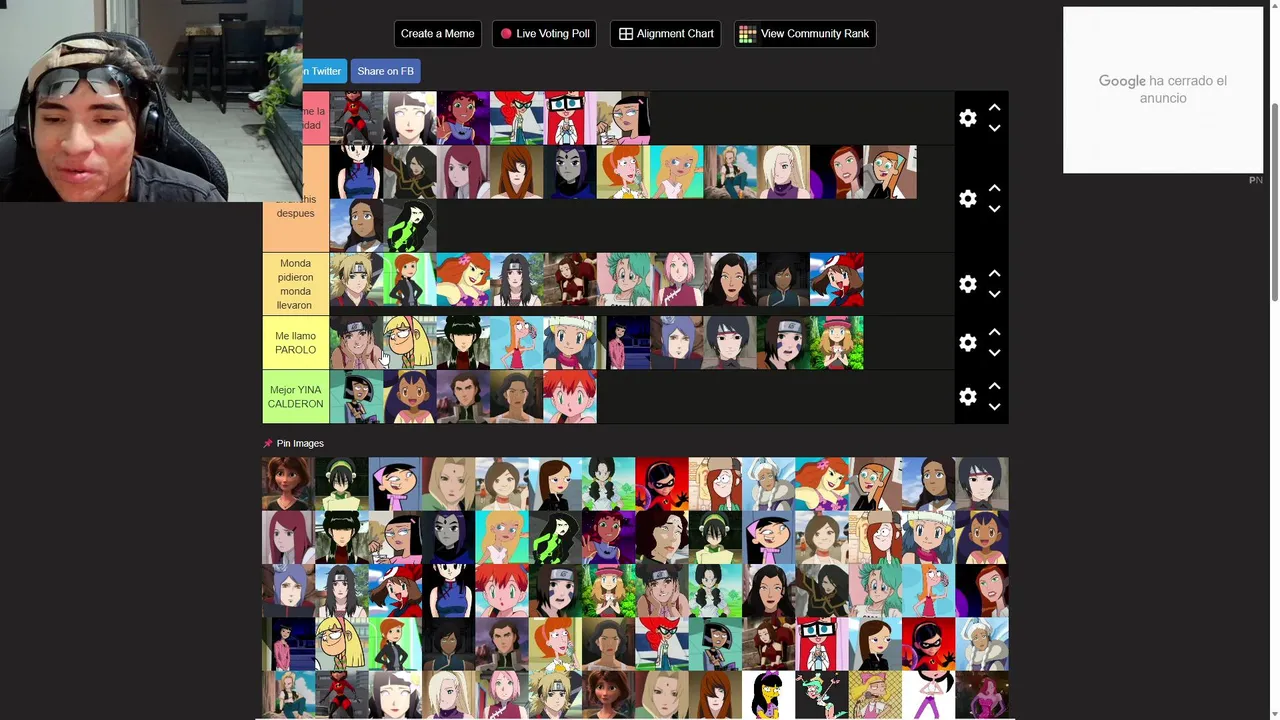
Task: Select Android 18 in the orange 'despues' tier
Action: click(x=730, y=172)
